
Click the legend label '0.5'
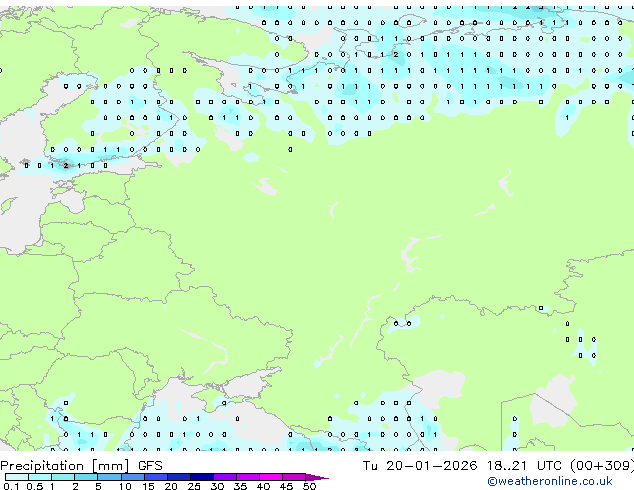click(34, 486)
